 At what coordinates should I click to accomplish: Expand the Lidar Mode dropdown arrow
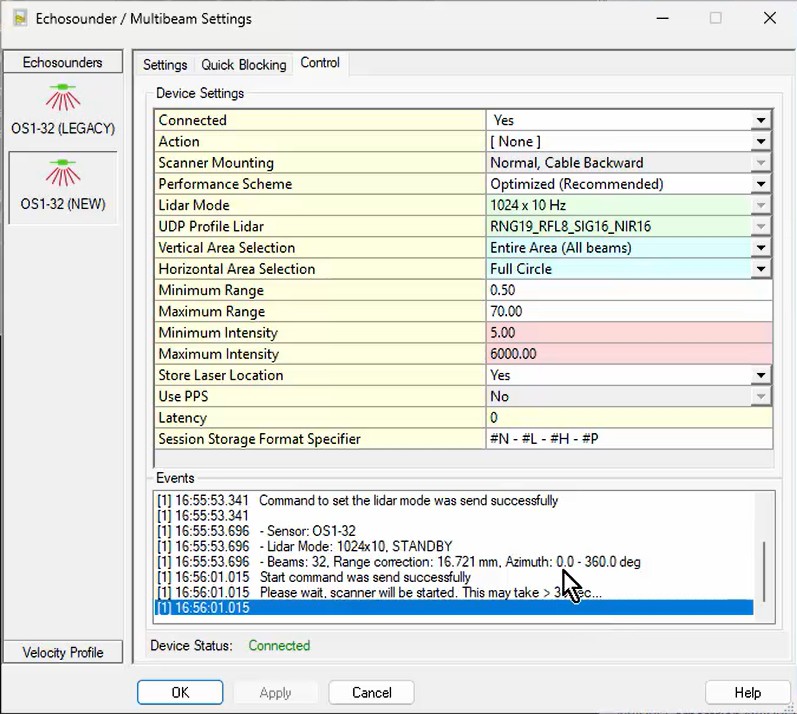[760, 205]
